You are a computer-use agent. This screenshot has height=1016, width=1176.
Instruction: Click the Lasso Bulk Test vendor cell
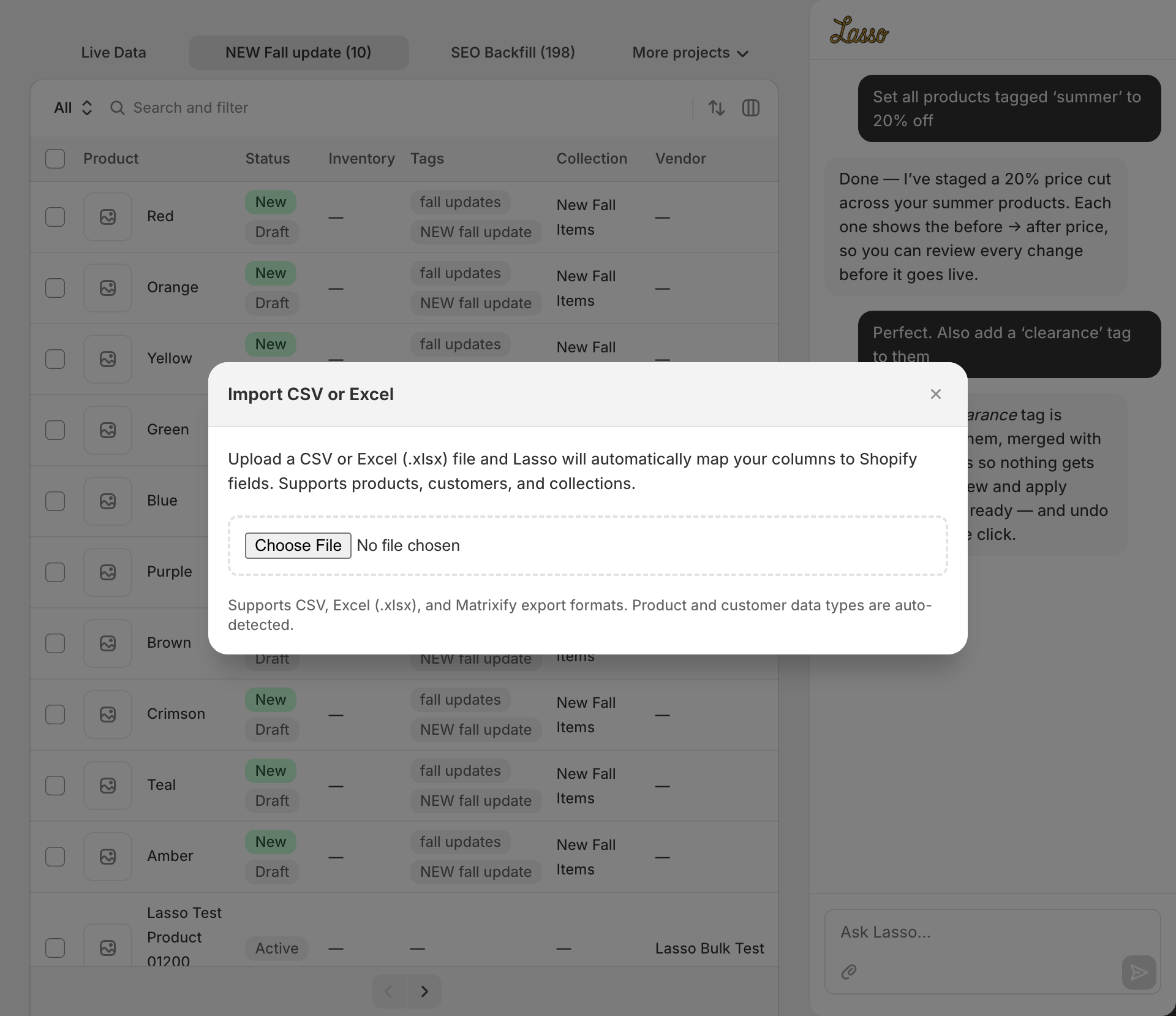click(710, 949)
